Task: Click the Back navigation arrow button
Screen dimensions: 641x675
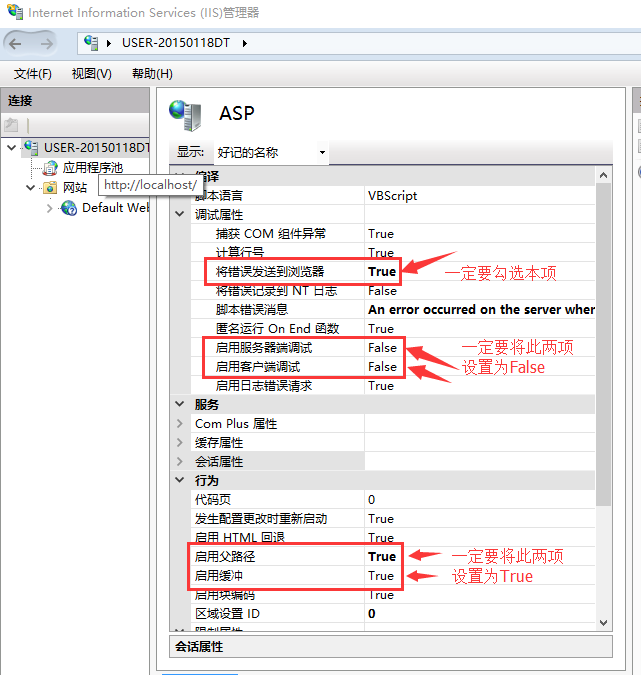Action: click(17, 44)
